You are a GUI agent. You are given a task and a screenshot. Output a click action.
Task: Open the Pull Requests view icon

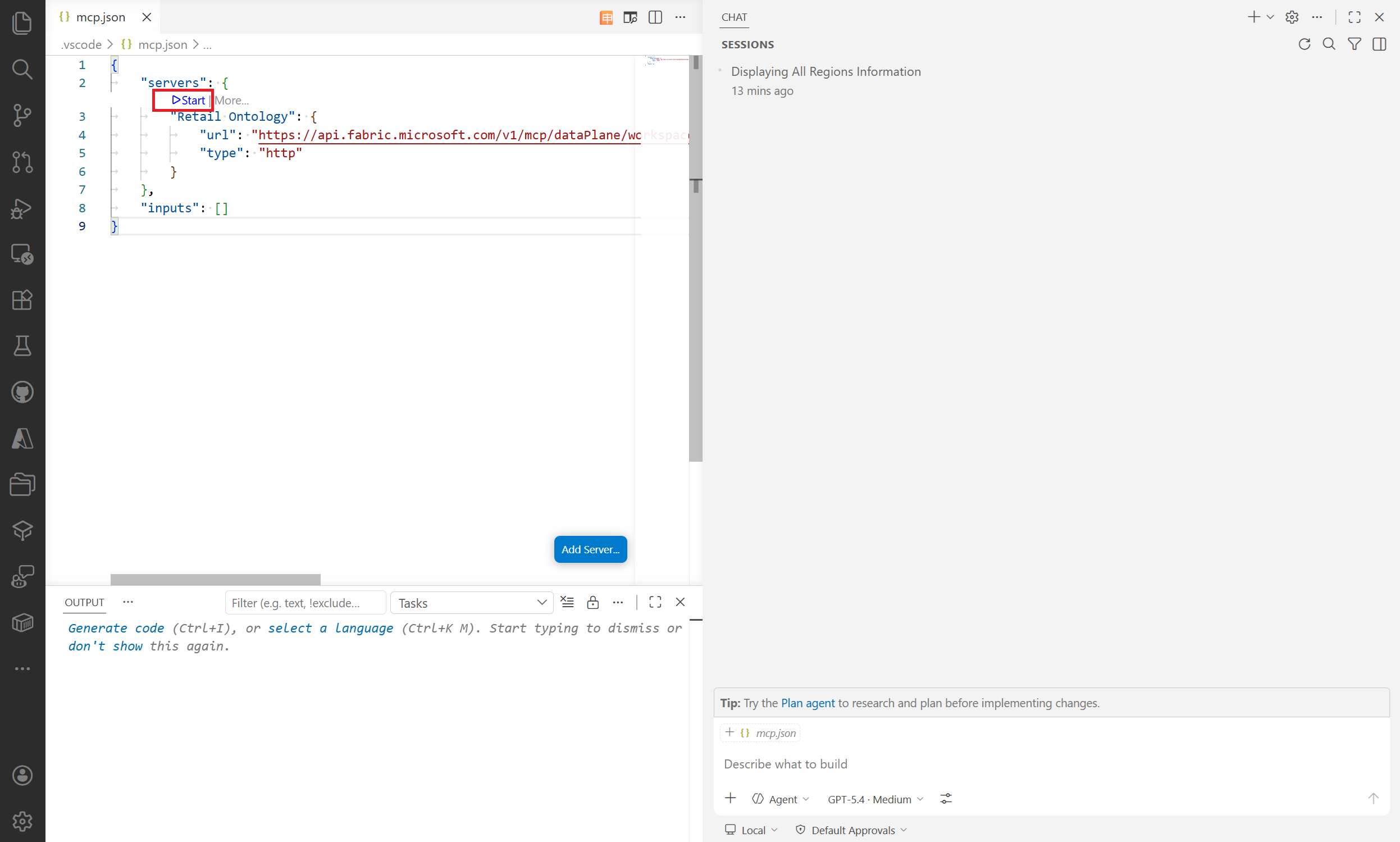pos(22,162)
